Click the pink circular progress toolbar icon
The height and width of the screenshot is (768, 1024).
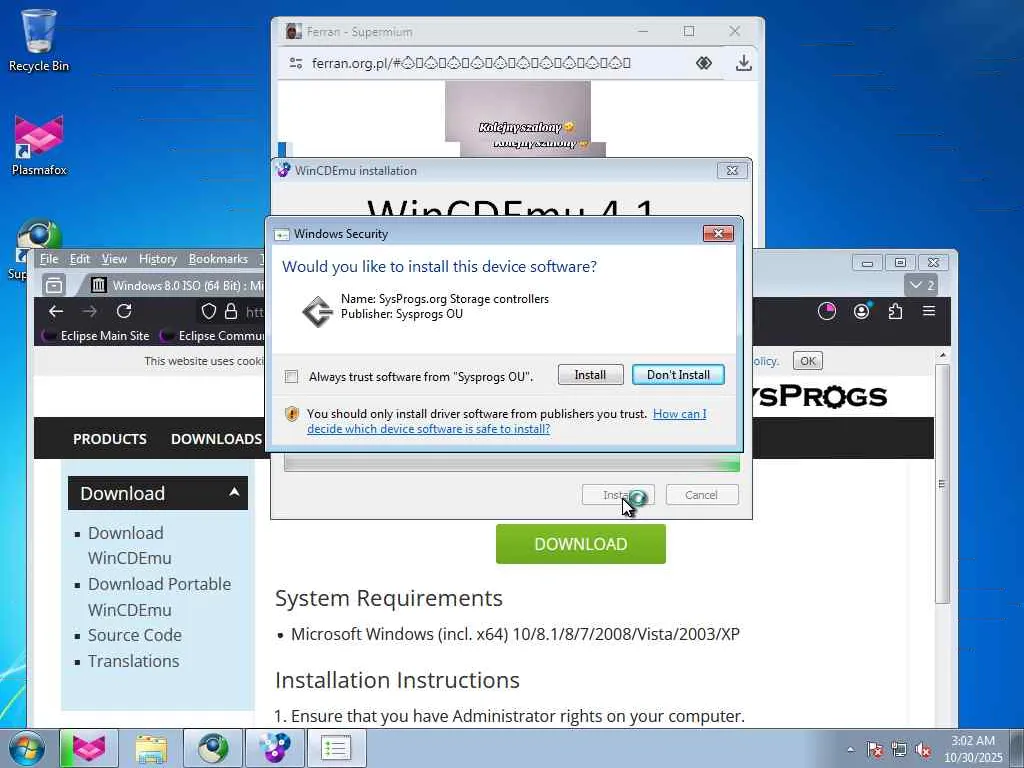tap(827, 312)
